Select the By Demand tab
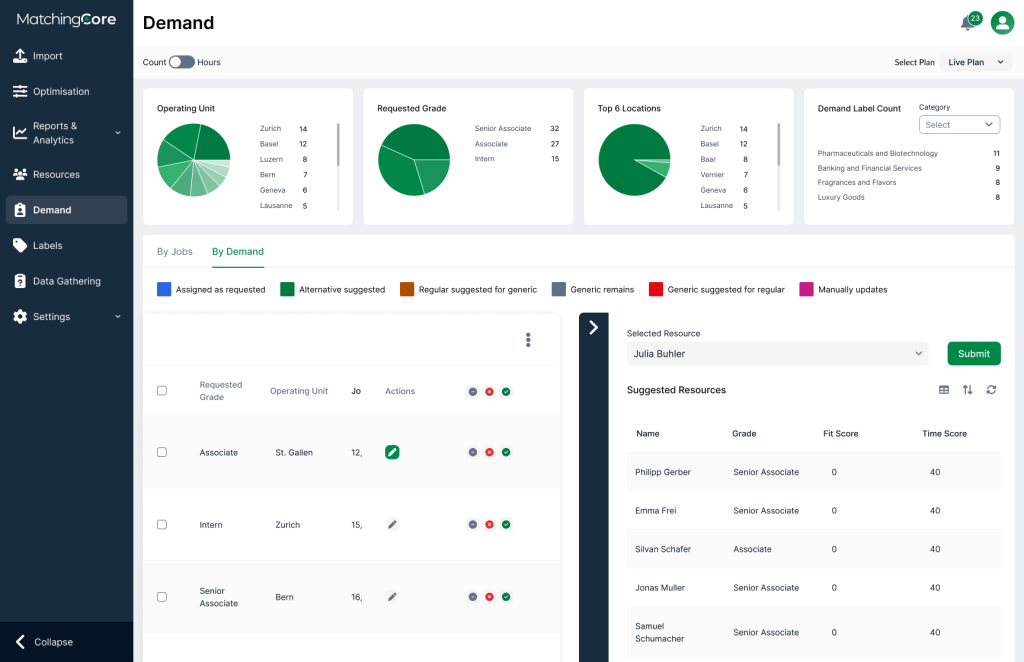The width and height of the screenshot is (1024, 662). [x=238, y=251]
